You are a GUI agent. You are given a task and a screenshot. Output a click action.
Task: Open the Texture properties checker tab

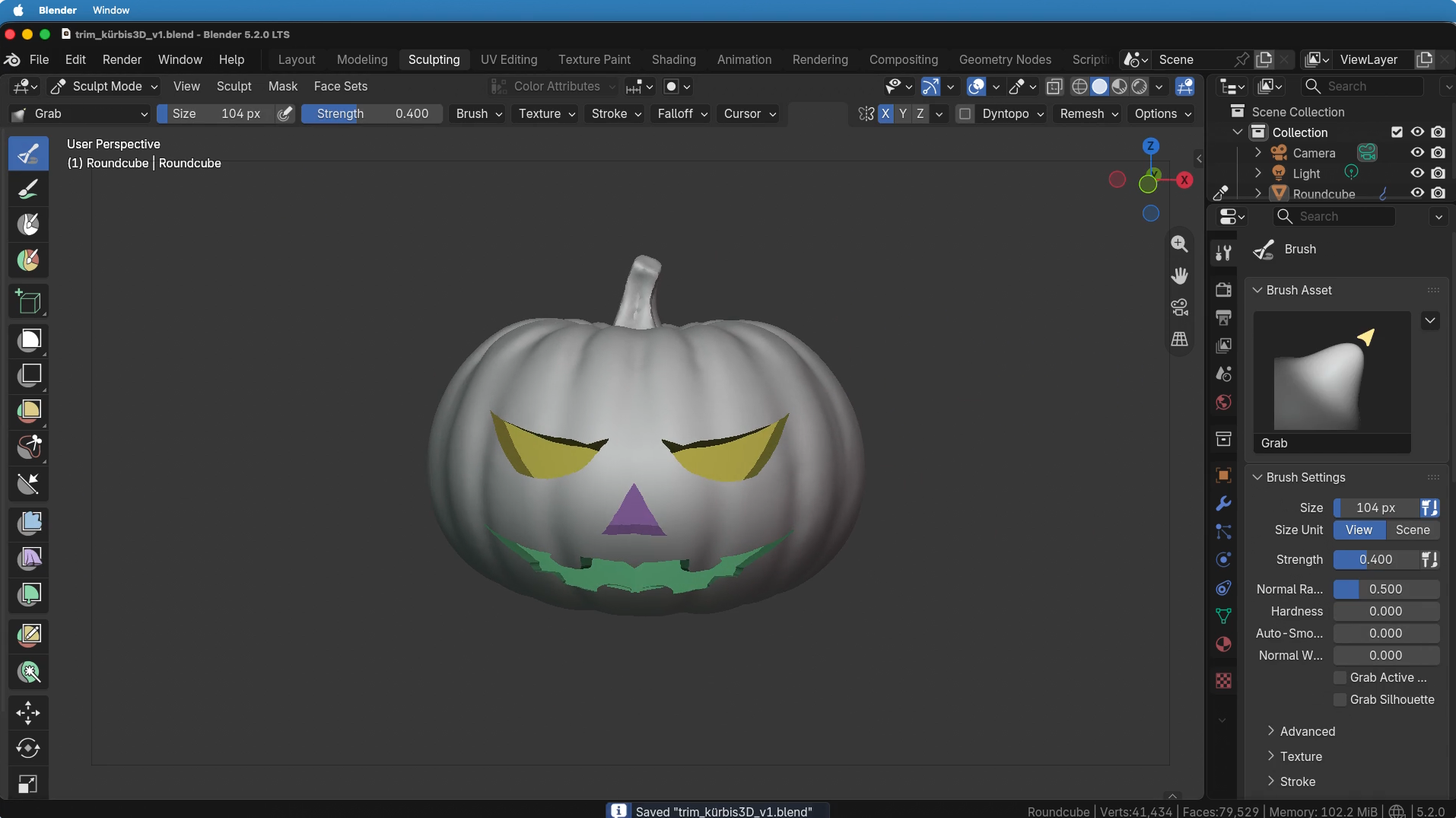pyautogui.click(x=1223, y=680)
